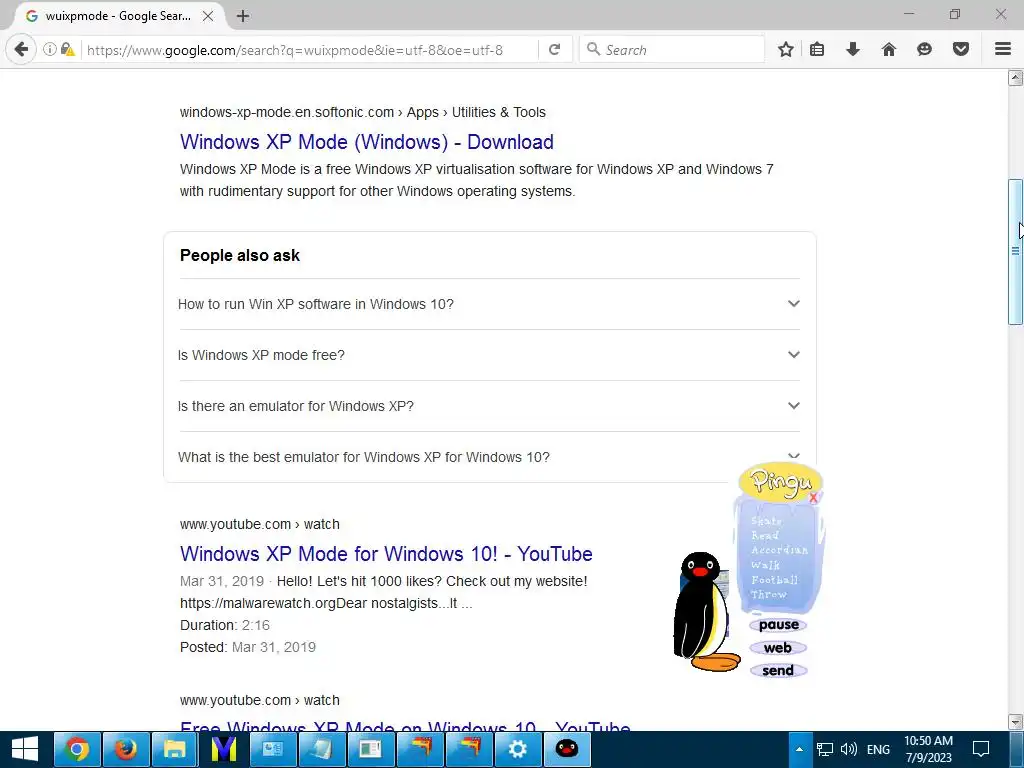This screenshot has height=768, width=1024.
Task: Open Windows XP Mode (Windows) - Download link
Action: (366, 142)
